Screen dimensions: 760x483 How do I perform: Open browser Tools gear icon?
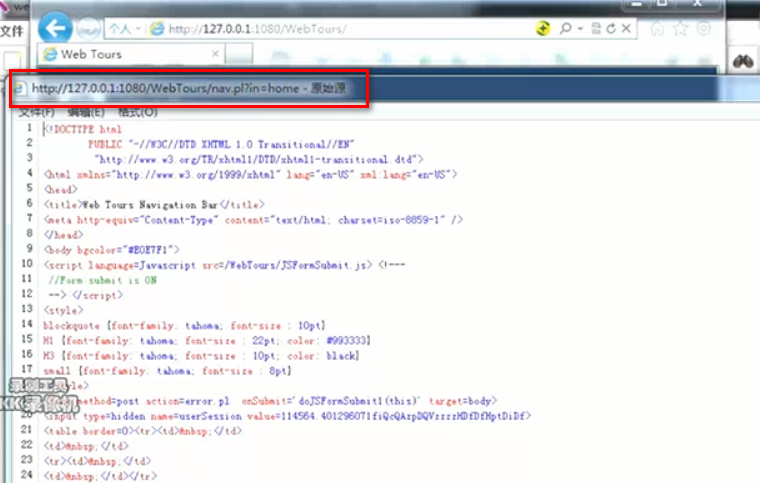click(x=703, y=29)
